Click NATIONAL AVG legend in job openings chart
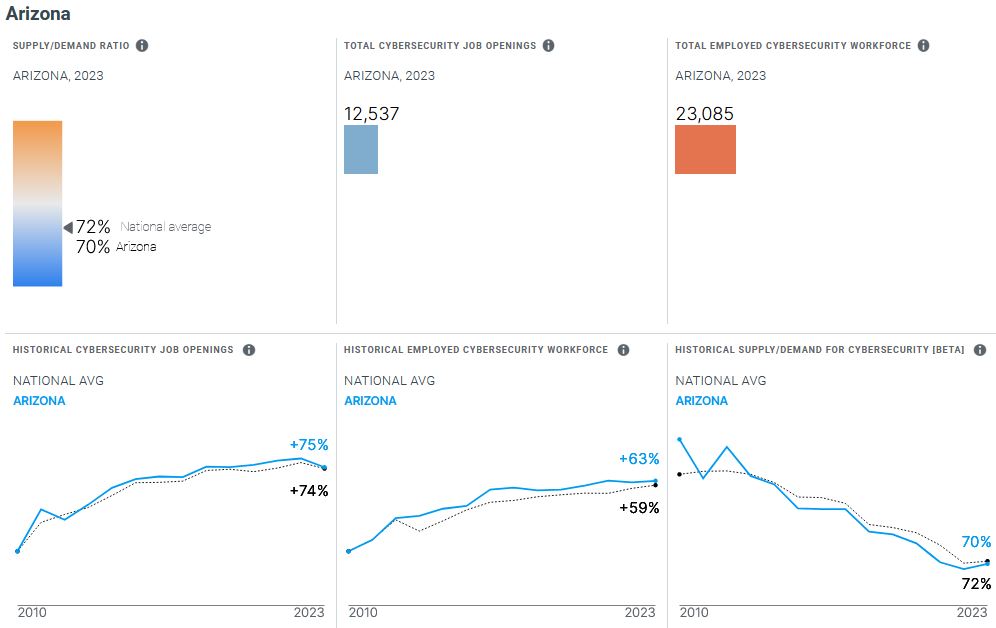 coord(58,381)
